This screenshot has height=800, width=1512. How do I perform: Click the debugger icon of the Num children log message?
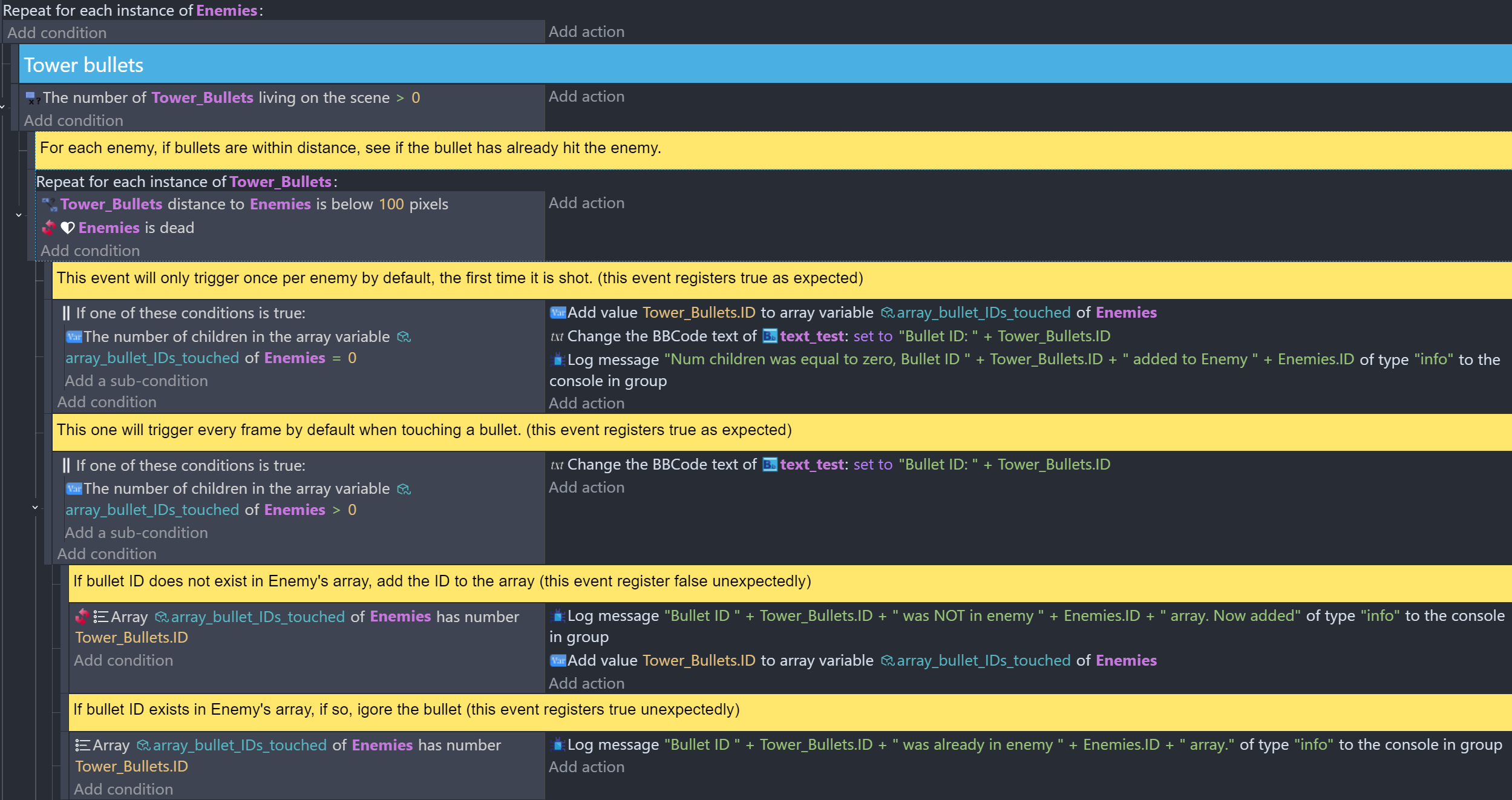click(557, 360)
